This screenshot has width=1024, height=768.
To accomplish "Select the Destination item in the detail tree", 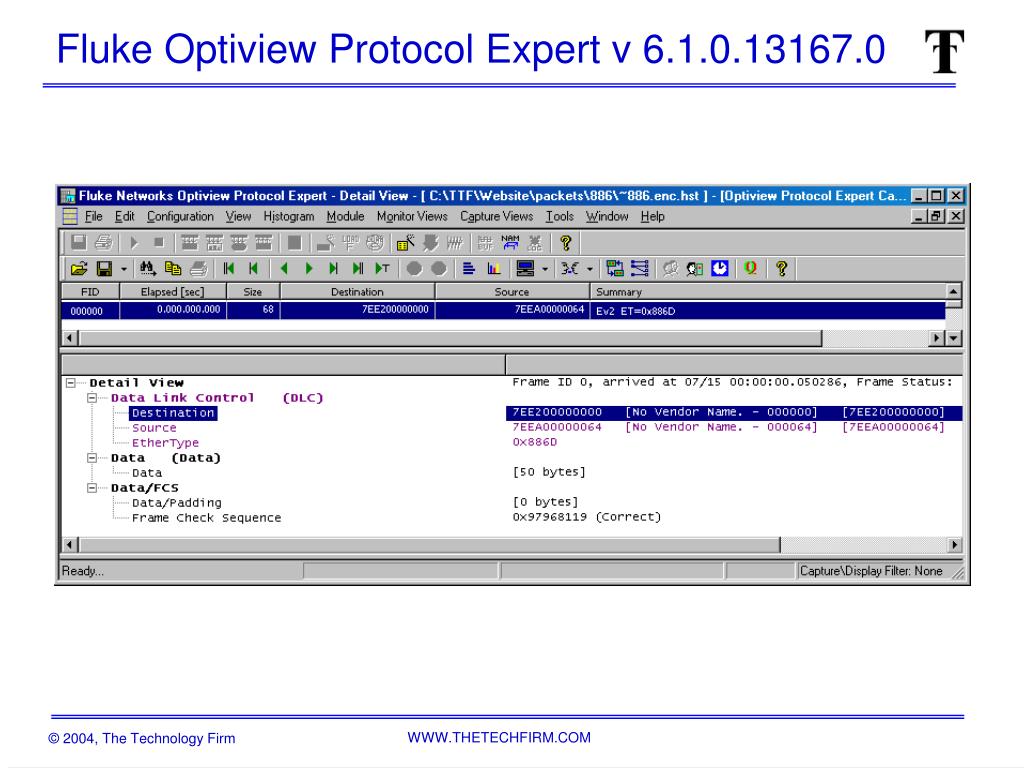I will pyautogui.click(x=173, y=413).
